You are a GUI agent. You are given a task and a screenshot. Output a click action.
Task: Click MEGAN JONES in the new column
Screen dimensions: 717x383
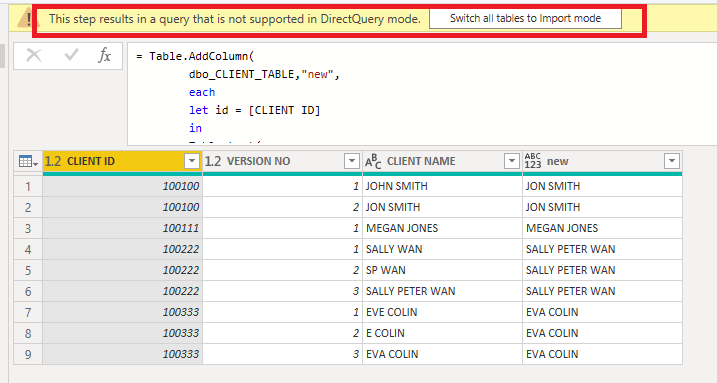pos(602,229)
